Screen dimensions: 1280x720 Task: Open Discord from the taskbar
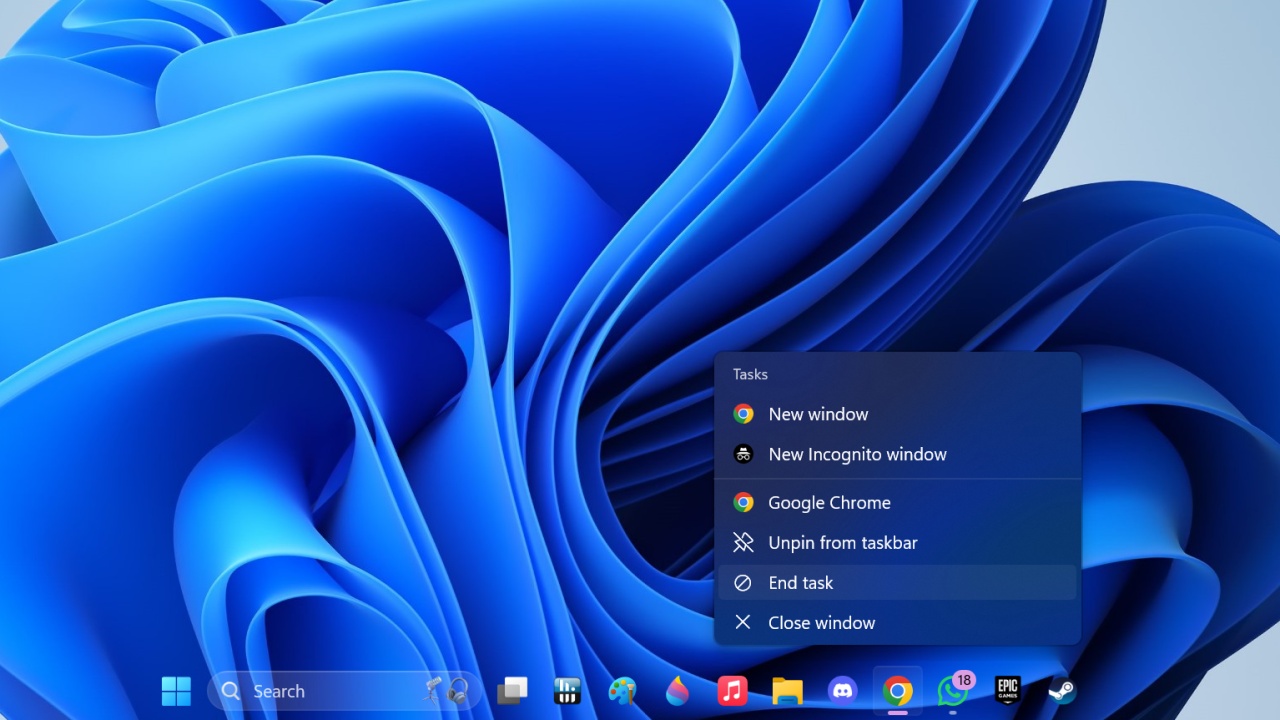[x=841, y=690]
